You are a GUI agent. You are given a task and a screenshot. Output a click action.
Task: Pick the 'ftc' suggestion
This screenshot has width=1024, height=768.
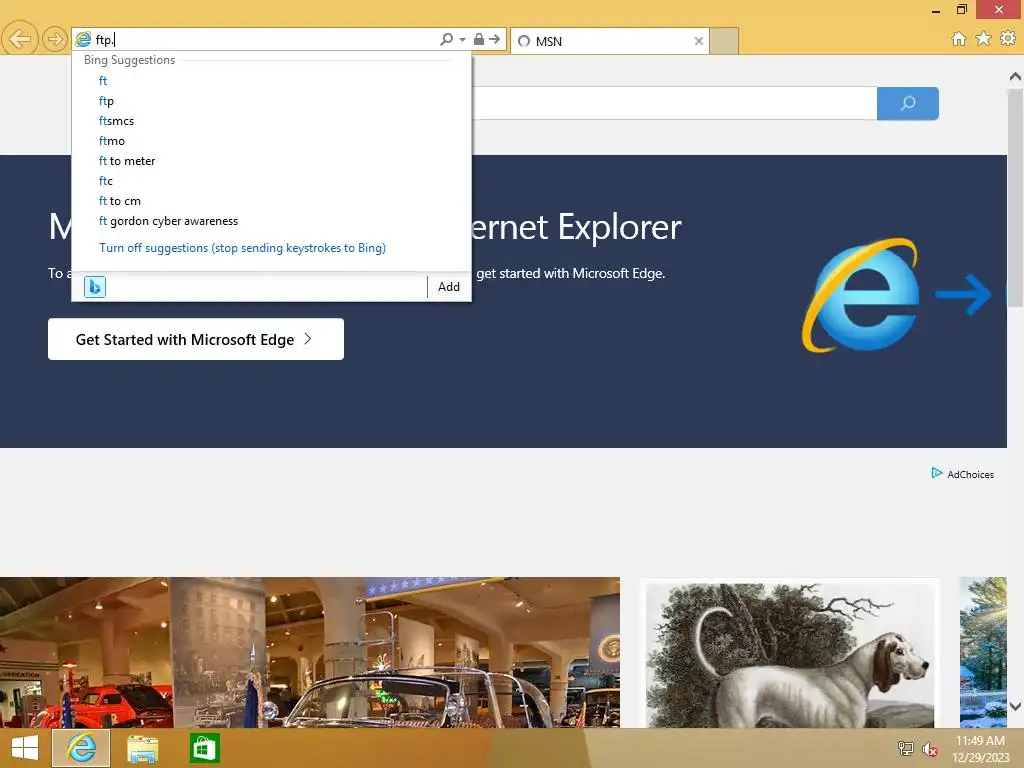[271, 181]
